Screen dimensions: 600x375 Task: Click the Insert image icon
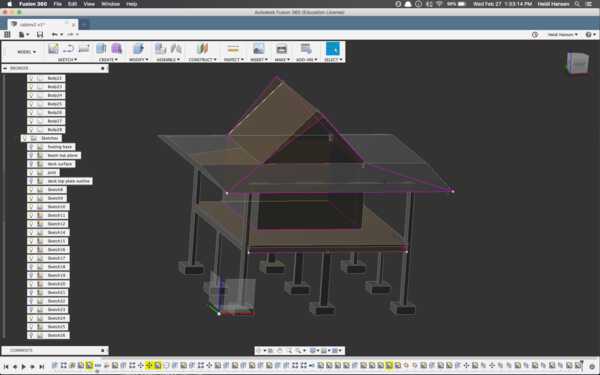(259, 49)
